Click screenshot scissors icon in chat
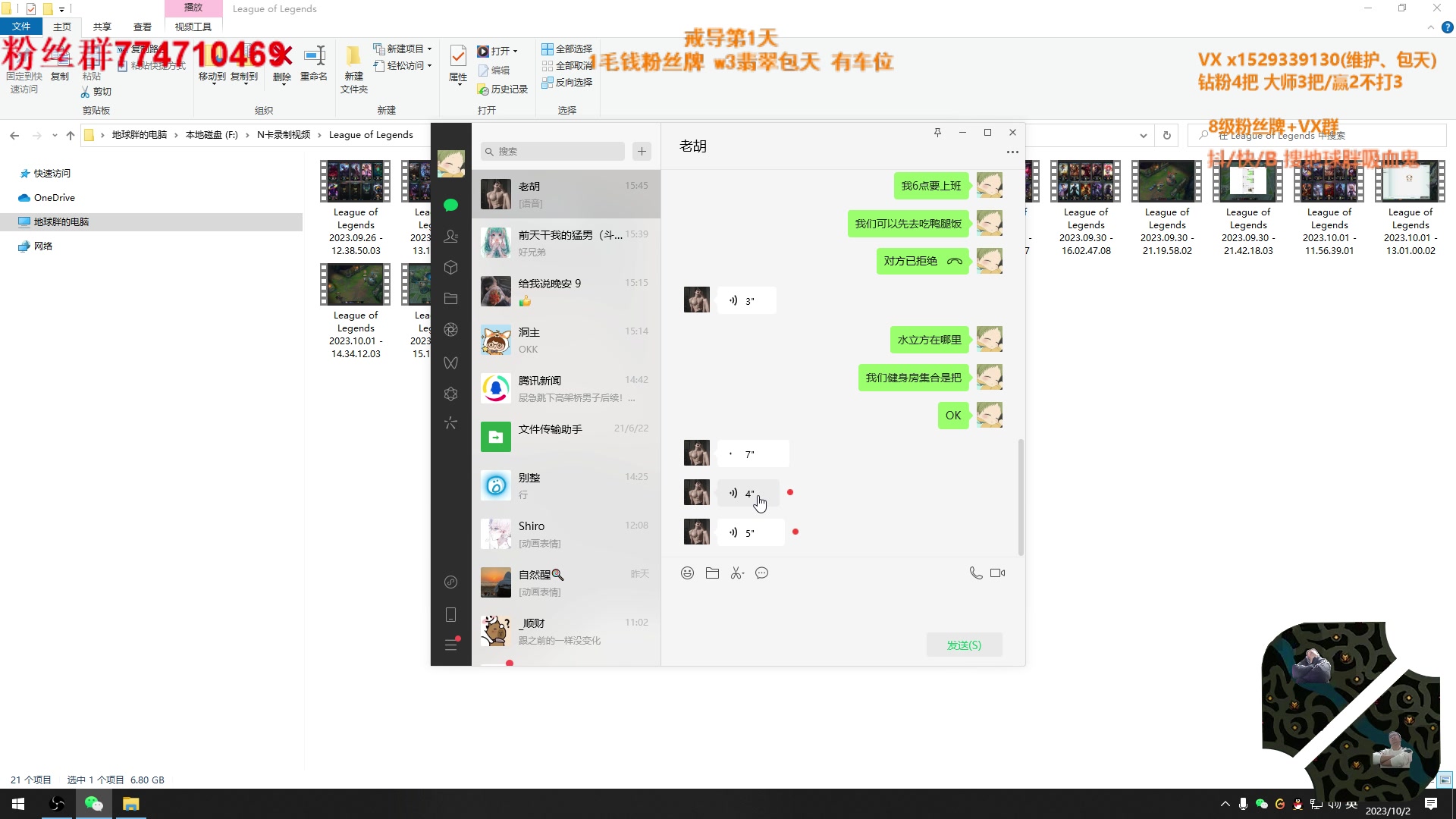The width and height of the screenshot is (1456, 819). point(737,573)
